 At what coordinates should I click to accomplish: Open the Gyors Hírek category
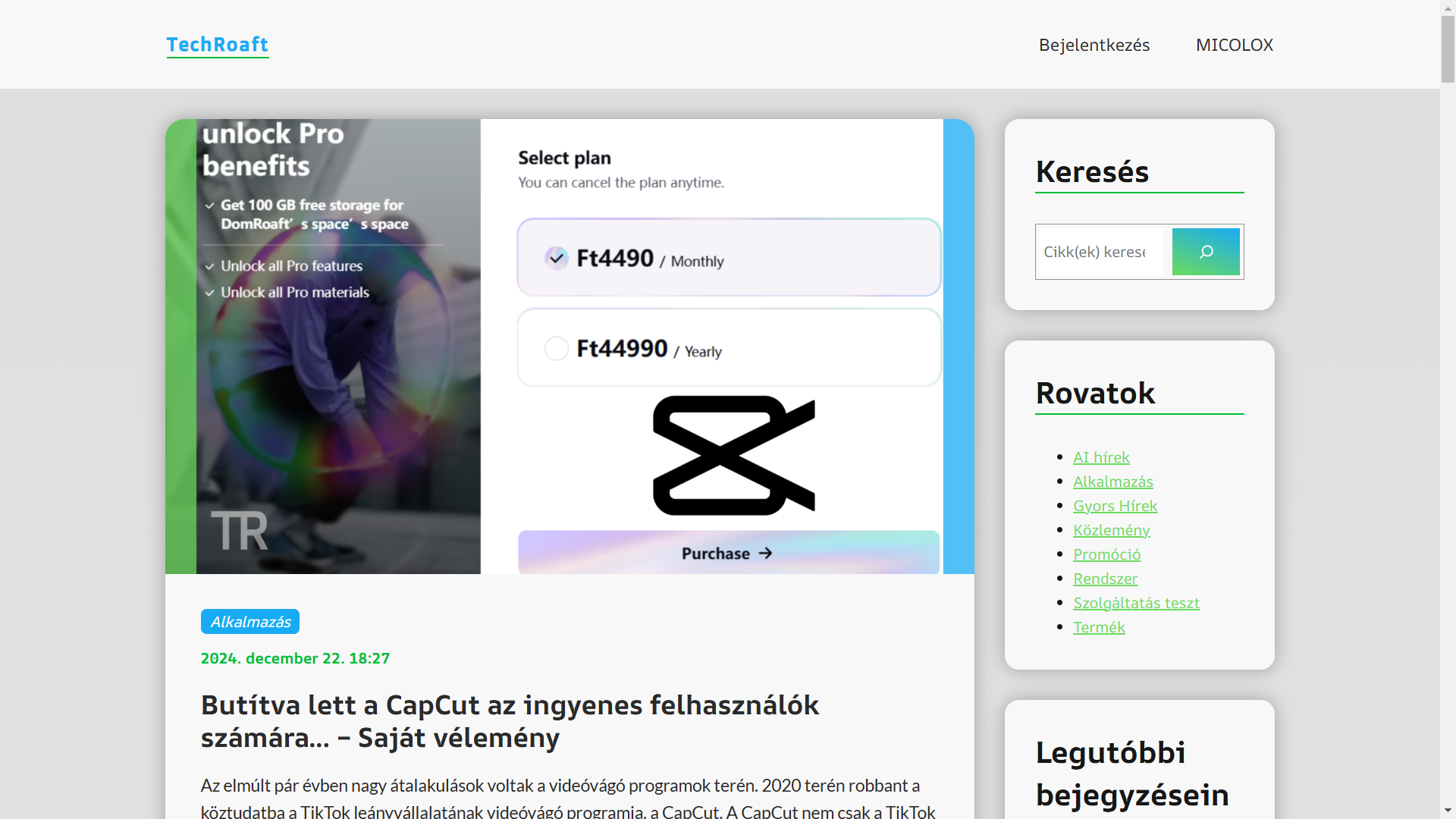(1116, 506)
